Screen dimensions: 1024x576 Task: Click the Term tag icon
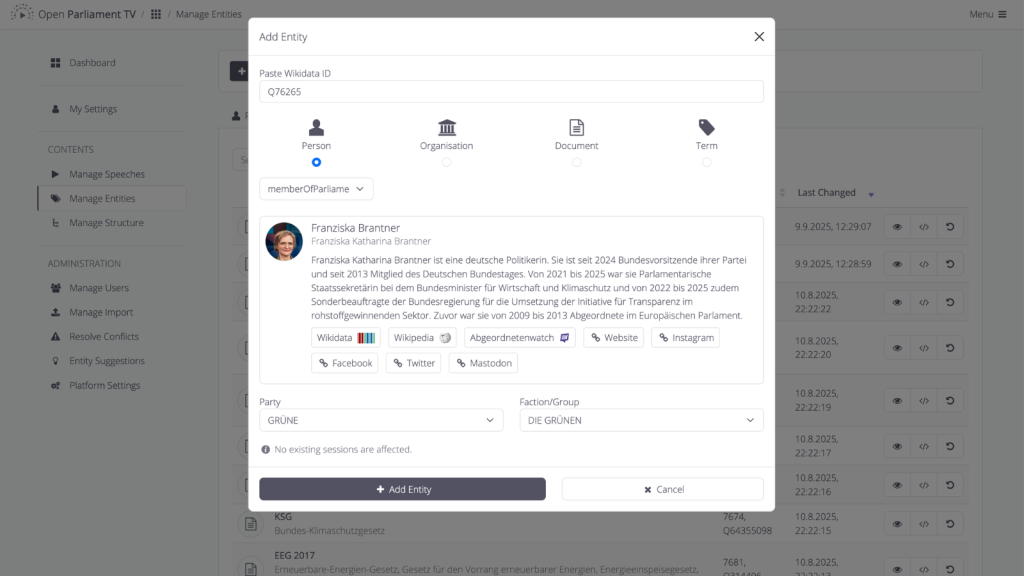tap(706, 127)
